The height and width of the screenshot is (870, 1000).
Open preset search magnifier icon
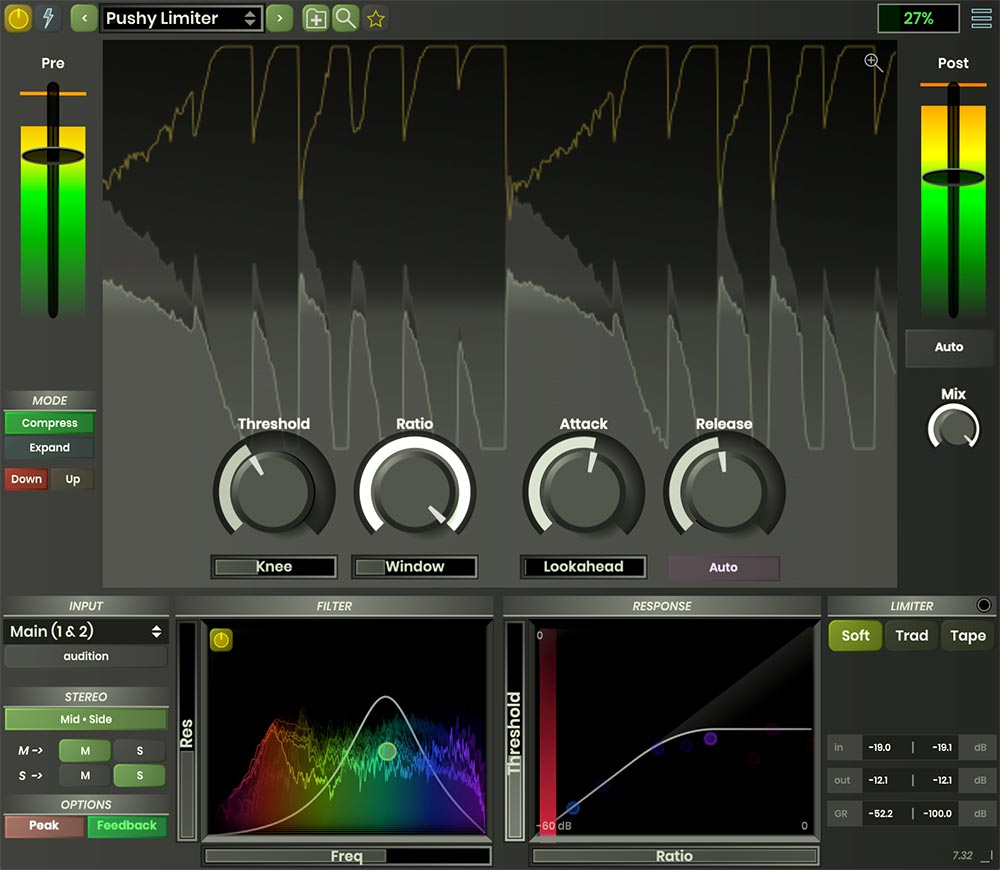(x=345, y=18)
